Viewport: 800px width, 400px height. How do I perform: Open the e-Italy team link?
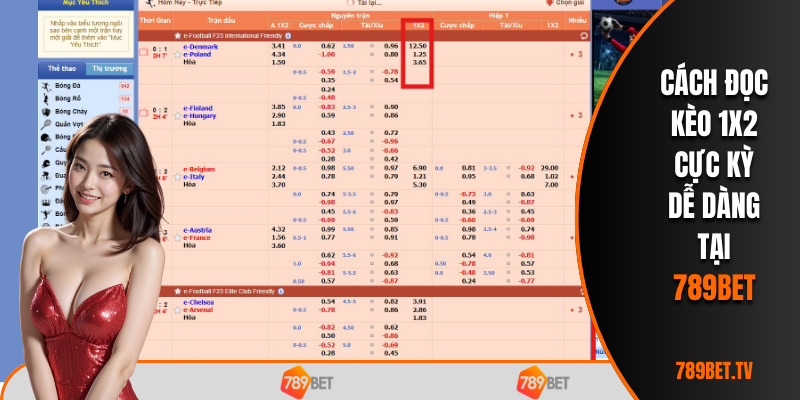(194, 177)
